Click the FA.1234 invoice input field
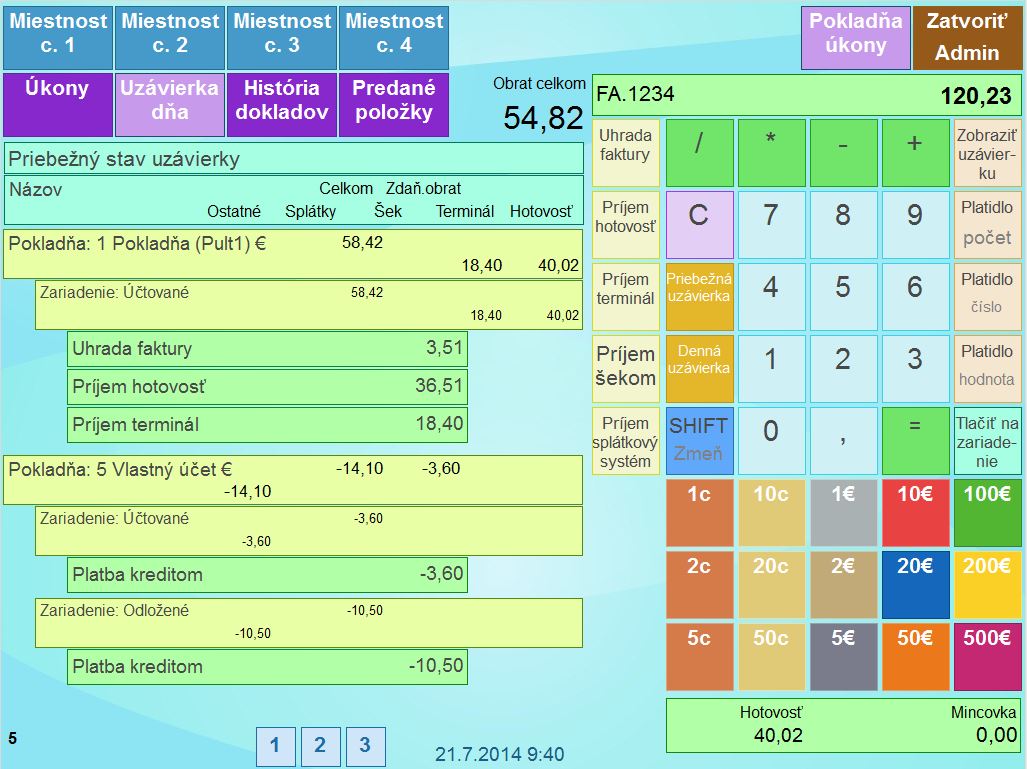This screenshot has height=769, width=1027. coord(806,96)
